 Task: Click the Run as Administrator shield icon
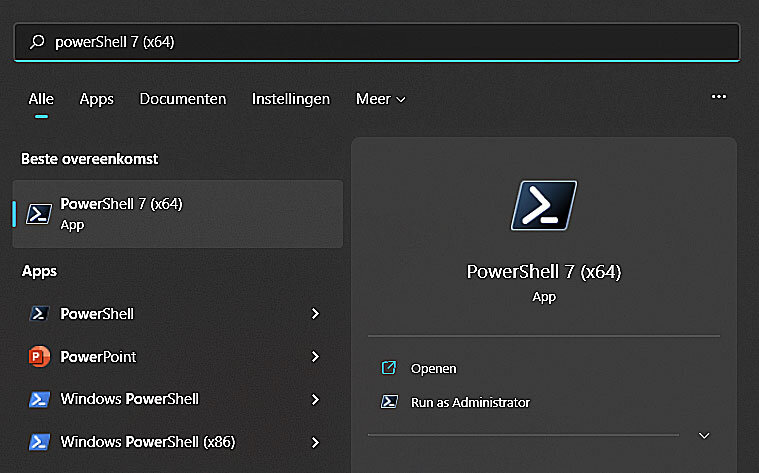(x=389, y=402)
